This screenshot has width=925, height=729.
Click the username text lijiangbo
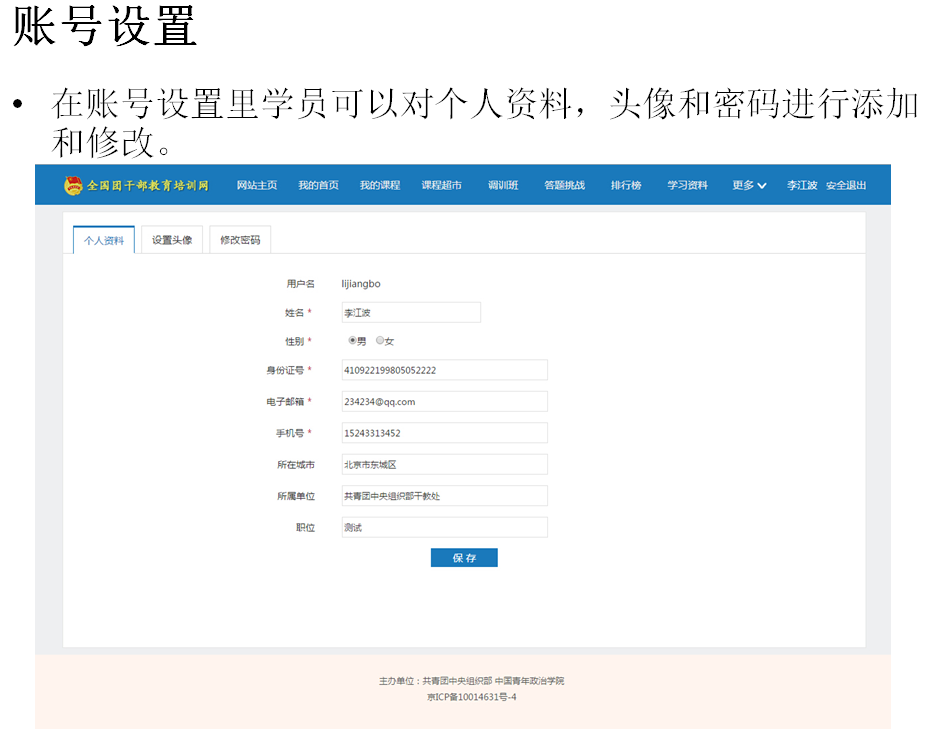[x=361, y=284]
